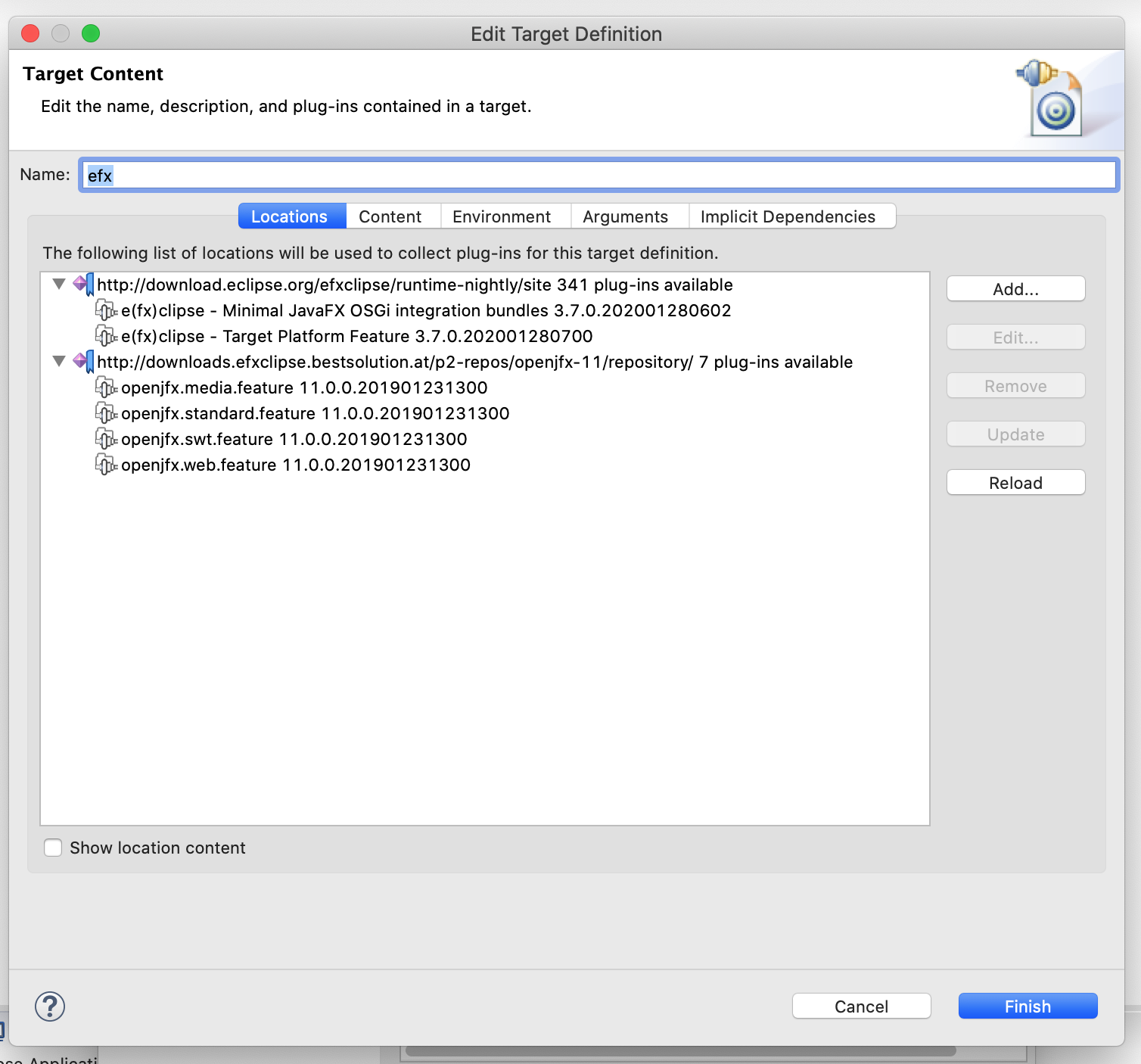The width and height of the screenshot is (1141, 1064).
Task: Click the Reload button
Action: (x=1015, y=483)
